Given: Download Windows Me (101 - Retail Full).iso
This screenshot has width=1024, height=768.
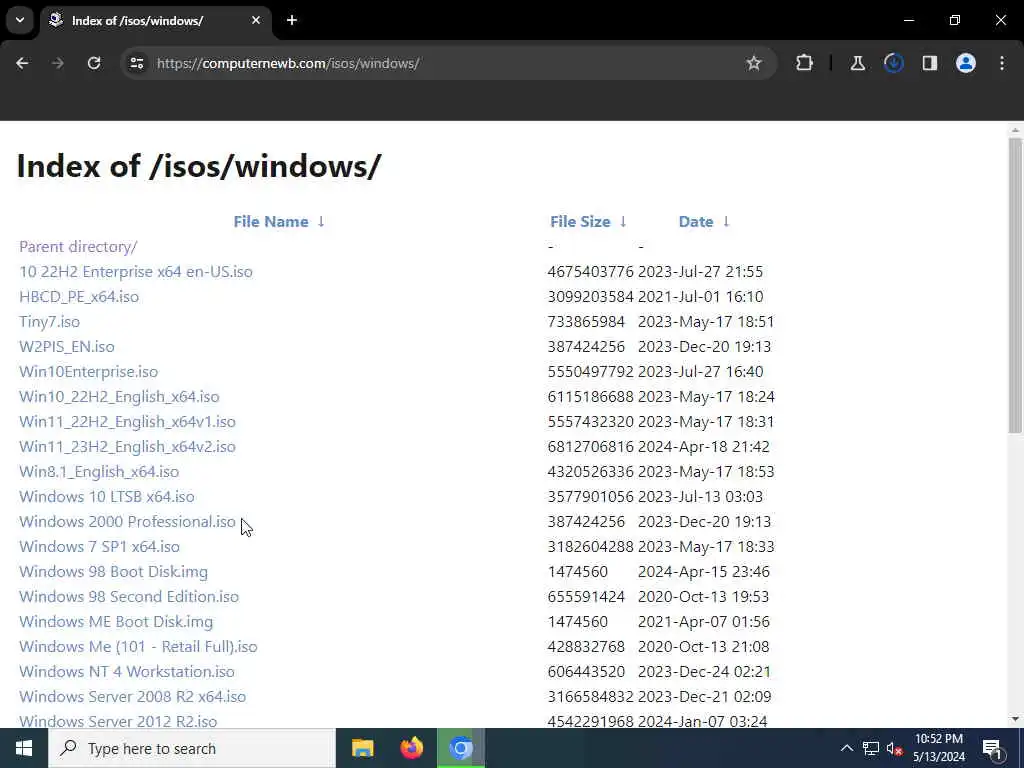Looking at the screenshot, I should 138,647.
